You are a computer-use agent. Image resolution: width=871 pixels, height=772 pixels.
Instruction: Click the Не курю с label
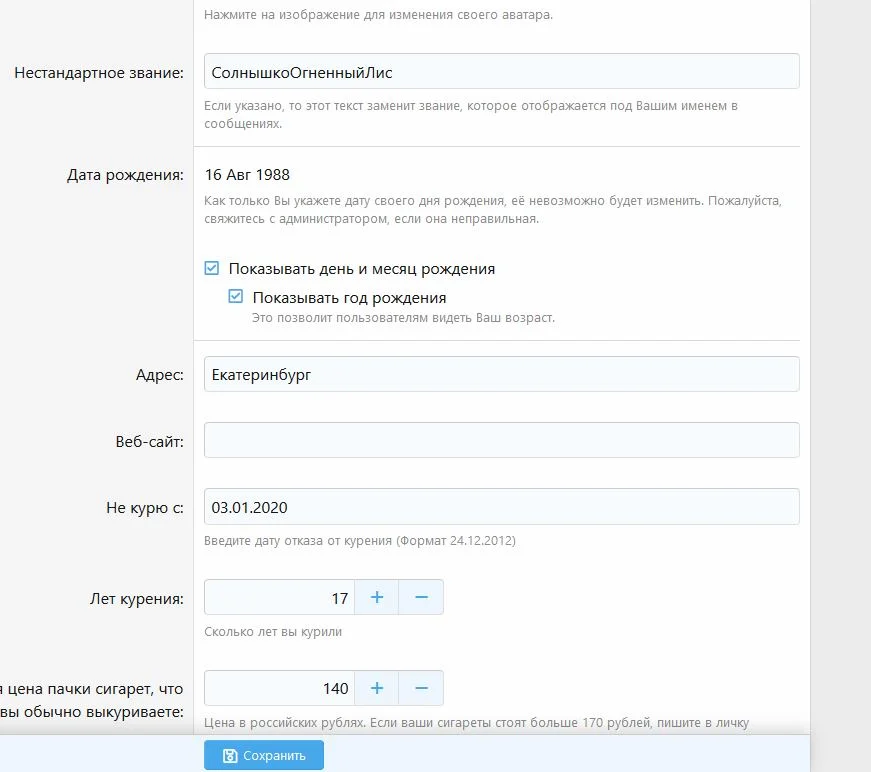tap(145, 508)
